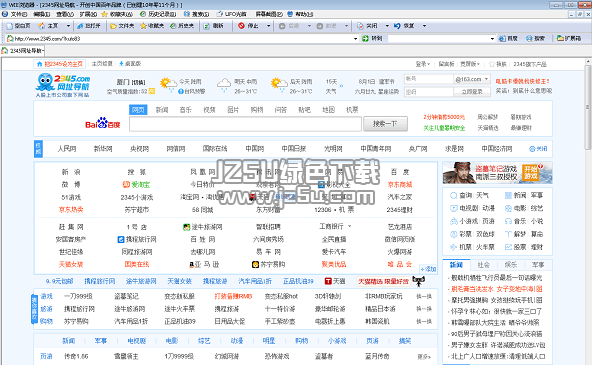This screenshot has height=365, width=592.
Task: Click the magnifier Search button in the search bar
Action: point(535,39)
